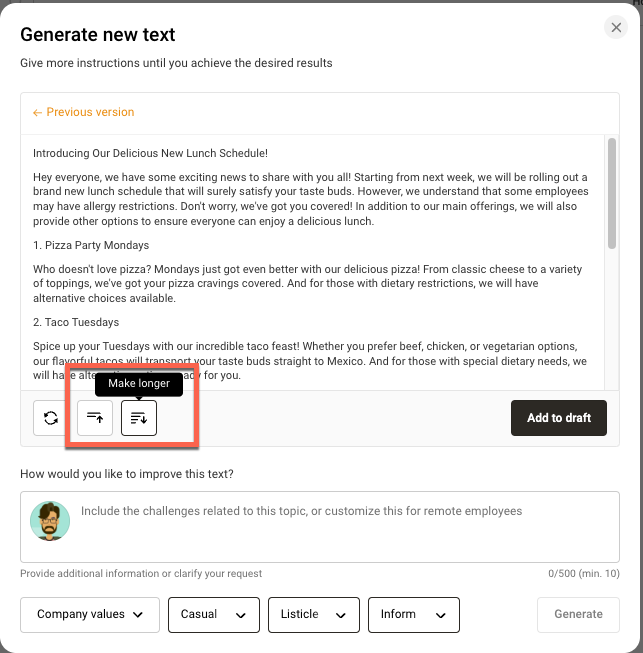
Task: Click the '1. Pizza Party Mondays' heading
Action: (91, 245)
